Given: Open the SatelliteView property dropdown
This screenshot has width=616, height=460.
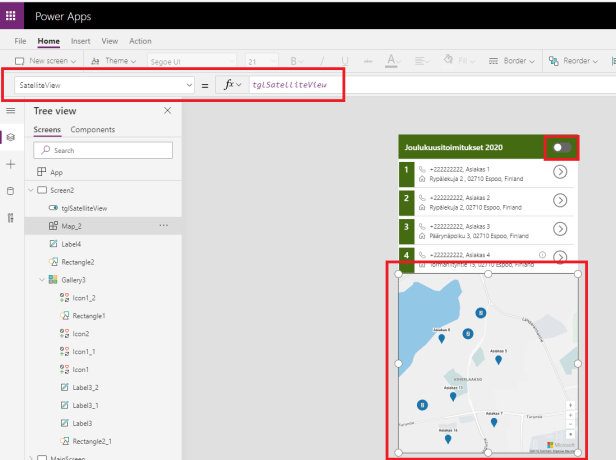Looking at the screenshot, I should [187, 86].
